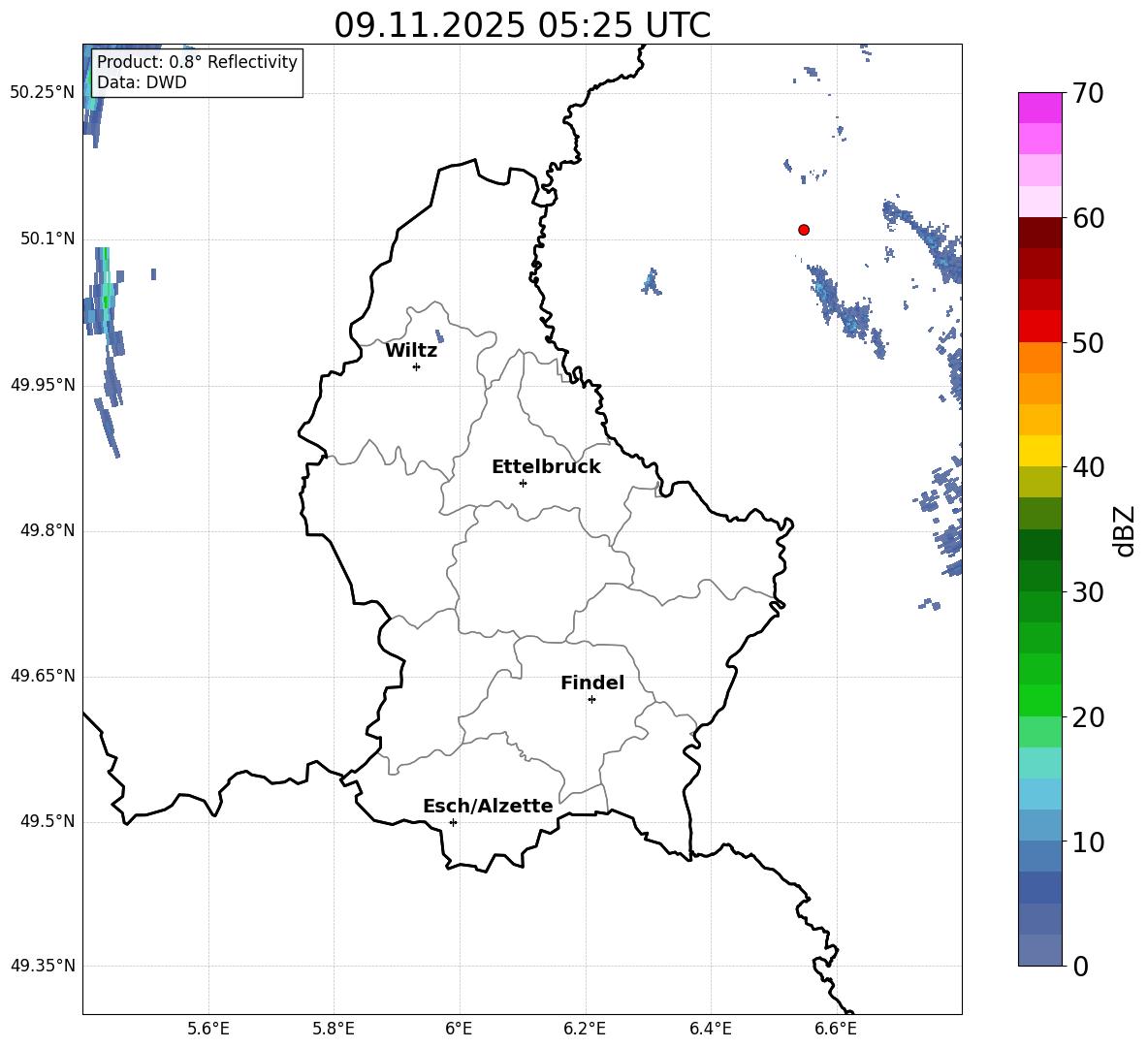
Task: Click the 50 value on colorbar
Action: [x=1088, y=342]
